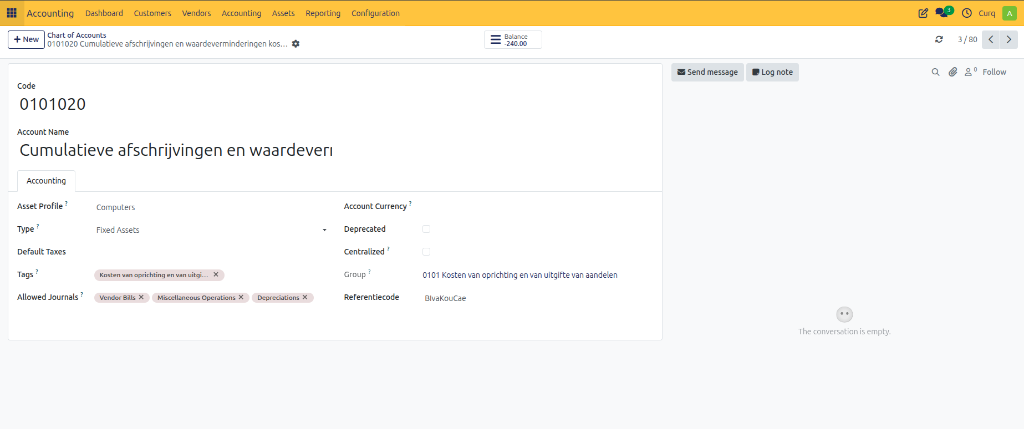Click the Account Name field
1024x429 pixels.
tap(176, 150)
